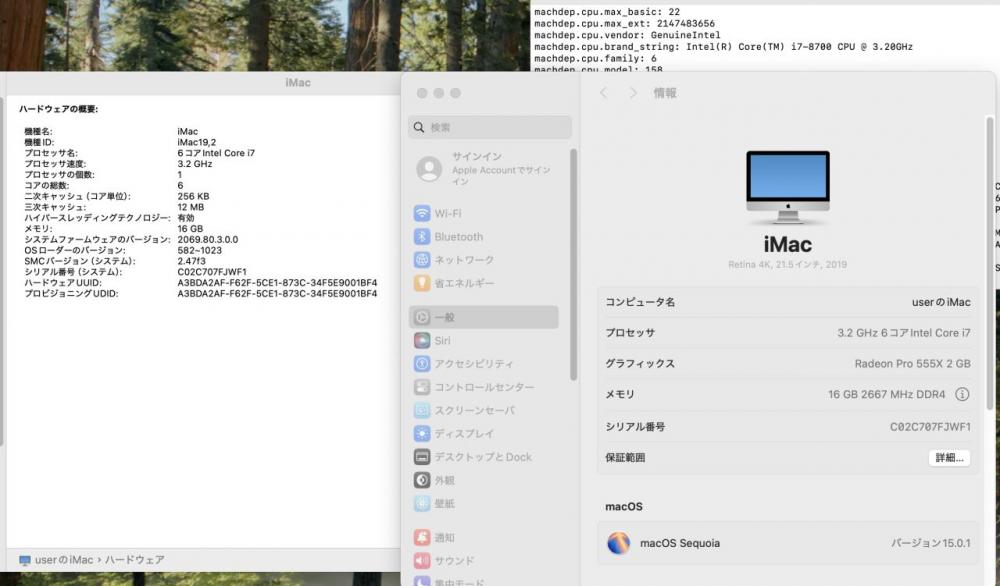Select ネットワーク label in sidebar
Image resolution: width=1000 pixels, height=586 pixels.
point(464,260)
